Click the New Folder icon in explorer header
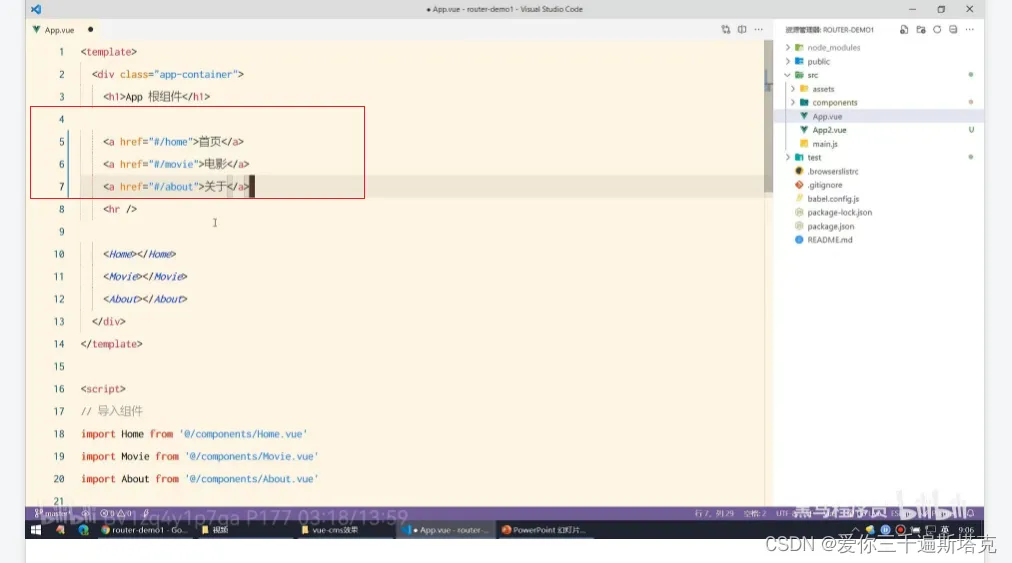The image size is (1012, 563). (921, 30)
